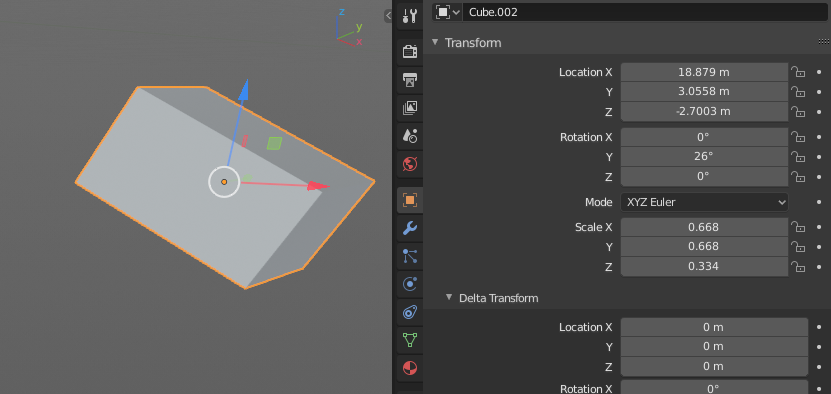This screenshot has width=831, height=394.
Task: Animate Scale X using its dot
Action: click(819, 227)
